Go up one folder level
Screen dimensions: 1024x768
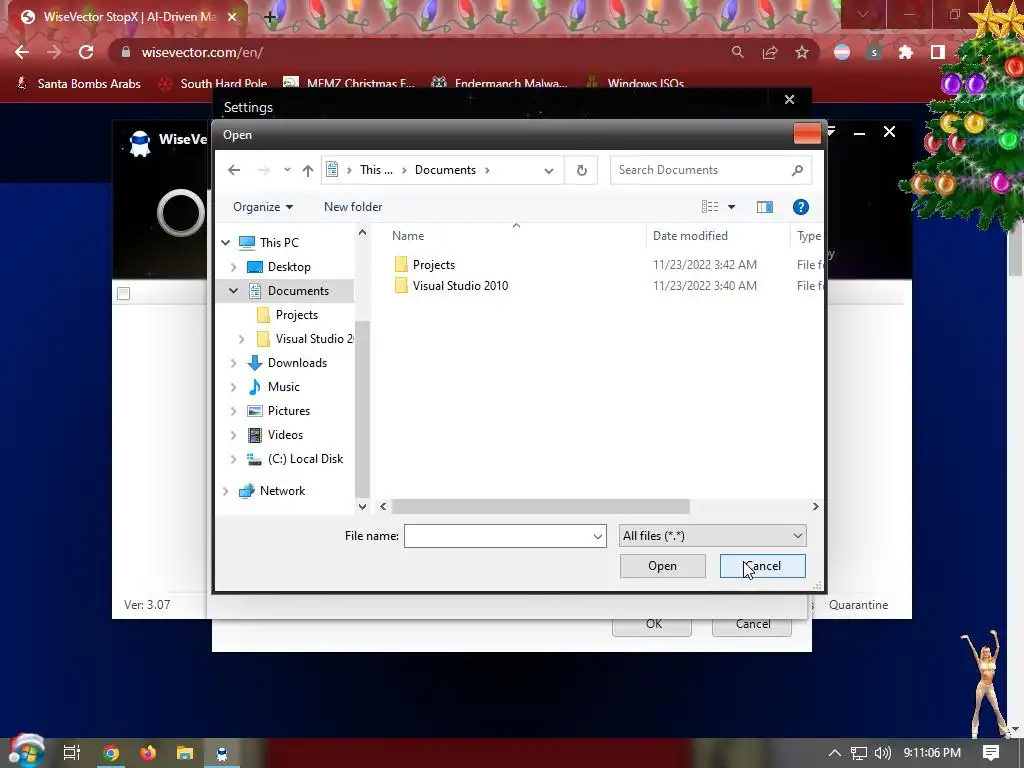point(308,170)
